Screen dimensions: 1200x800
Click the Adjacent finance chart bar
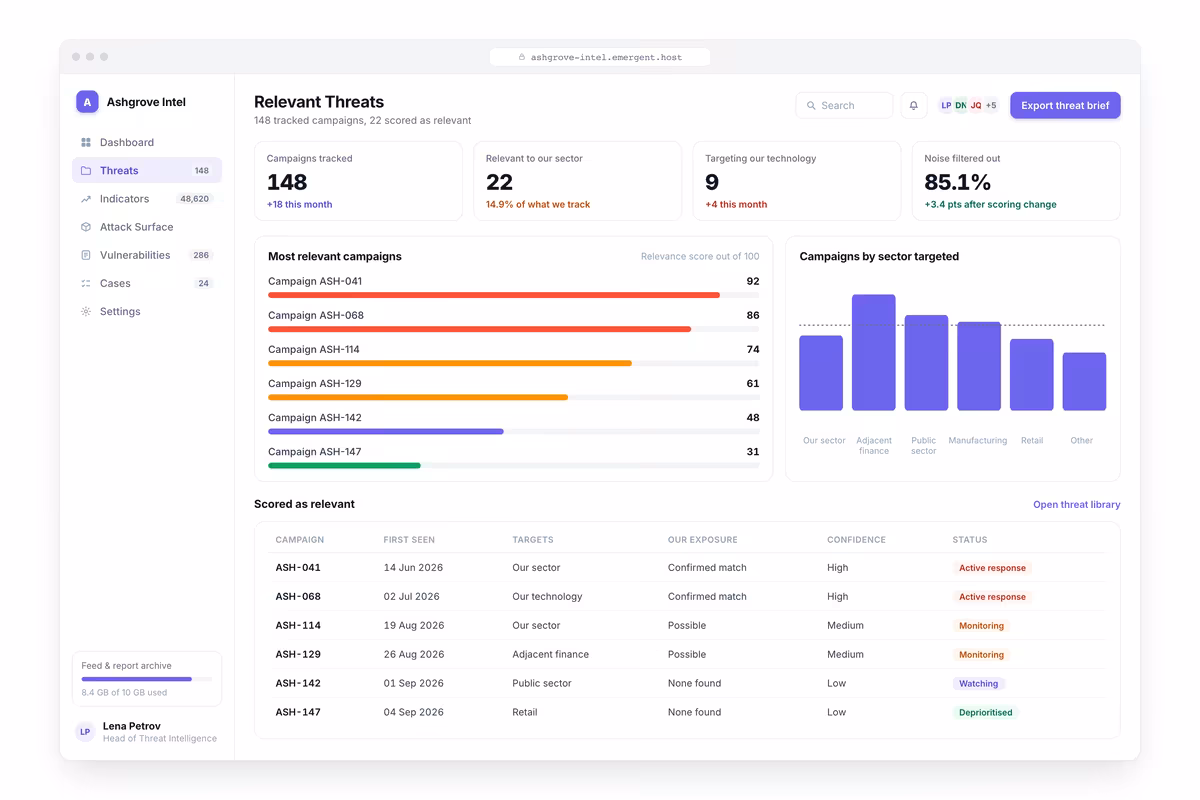point(874,352)
